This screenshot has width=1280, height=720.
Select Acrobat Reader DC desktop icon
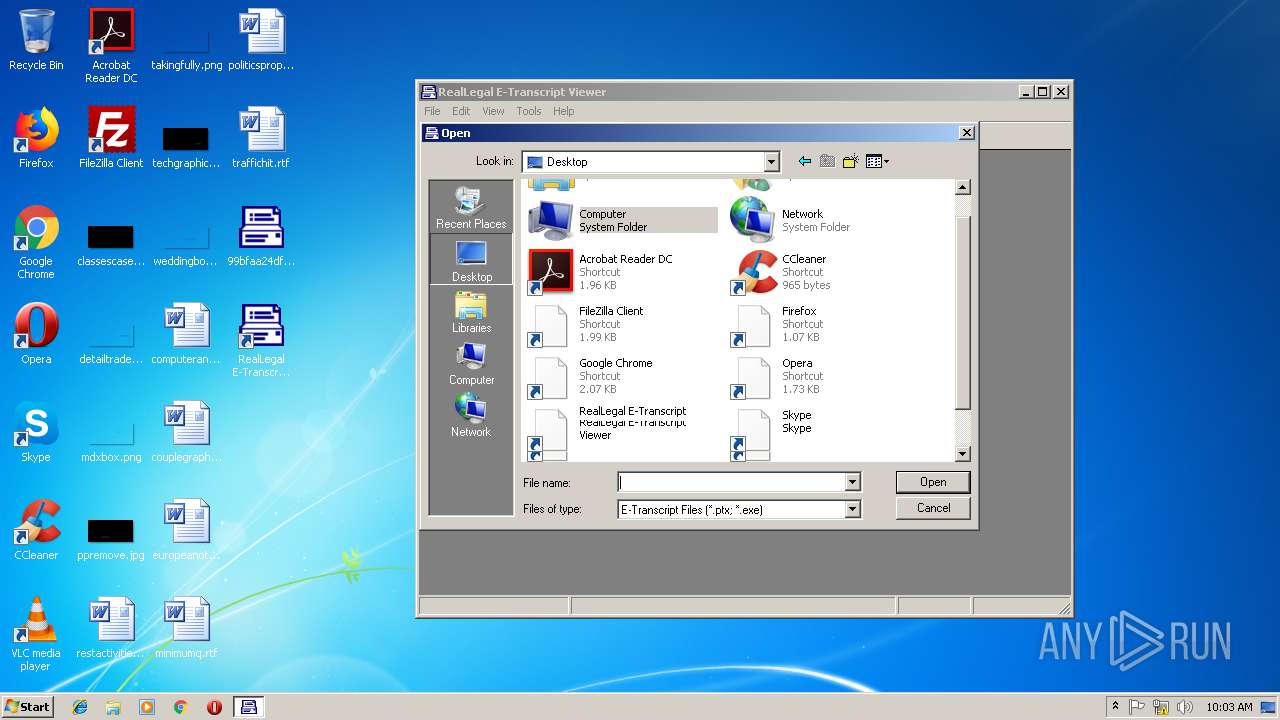[111, 46]
